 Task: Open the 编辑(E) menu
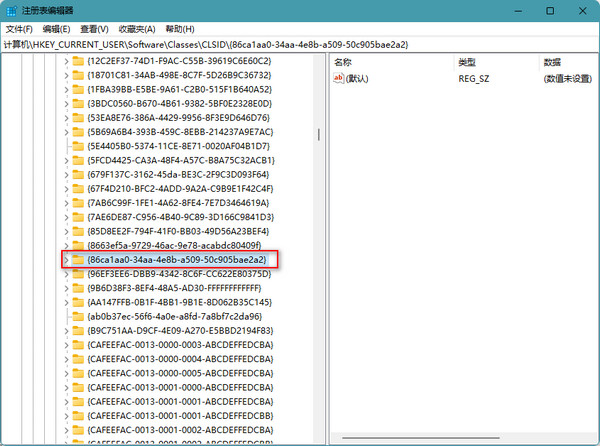pyautogui.click(x=56, y=29)
